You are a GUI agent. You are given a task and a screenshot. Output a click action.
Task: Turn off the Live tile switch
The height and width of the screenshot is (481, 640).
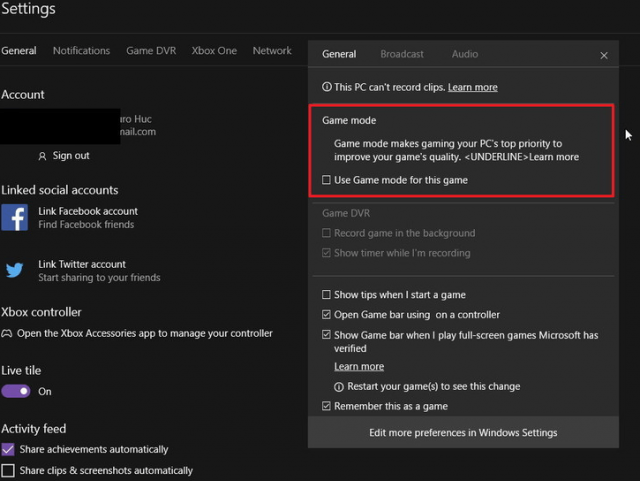(x=16, y=391)
